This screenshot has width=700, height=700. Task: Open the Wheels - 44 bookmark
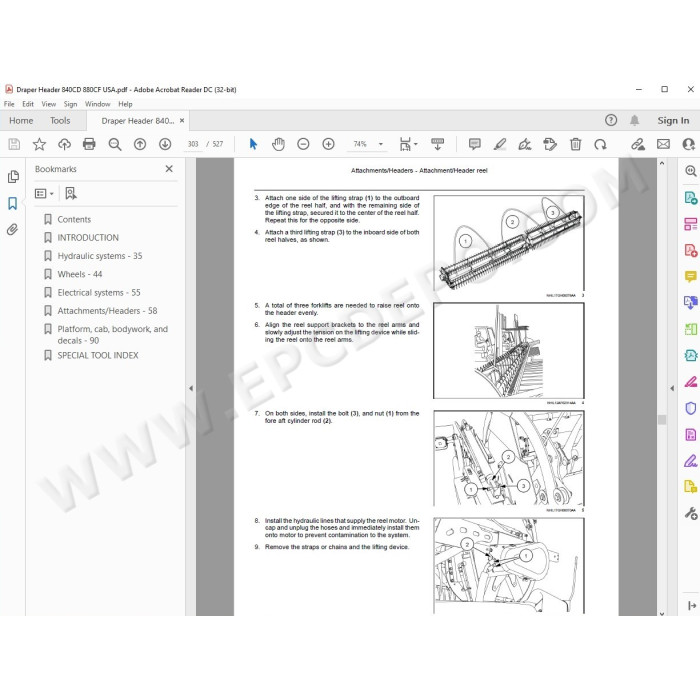point(79,274)
